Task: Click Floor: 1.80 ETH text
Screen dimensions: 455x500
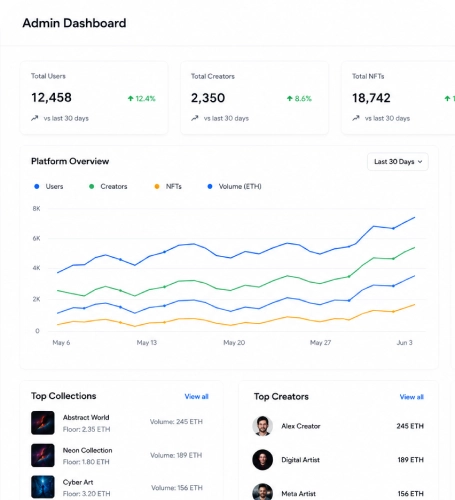Action: coord(86,462)
